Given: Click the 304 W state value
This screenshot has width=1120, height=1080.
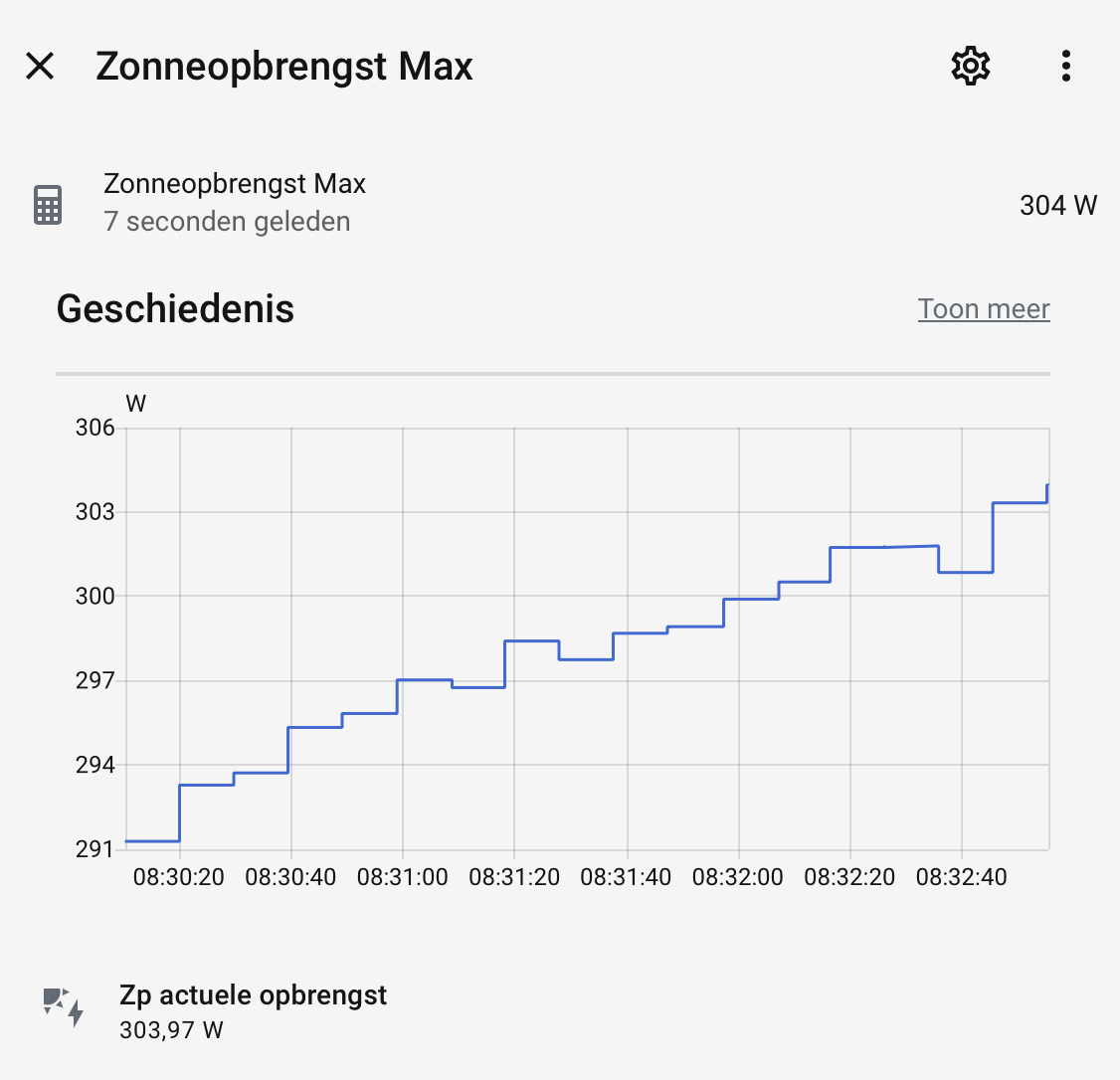Looking at the screenshot, I should 1058,206.
